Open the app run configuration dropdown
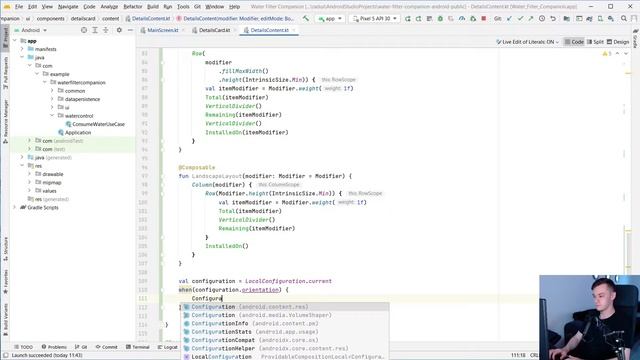 [330, 18]
